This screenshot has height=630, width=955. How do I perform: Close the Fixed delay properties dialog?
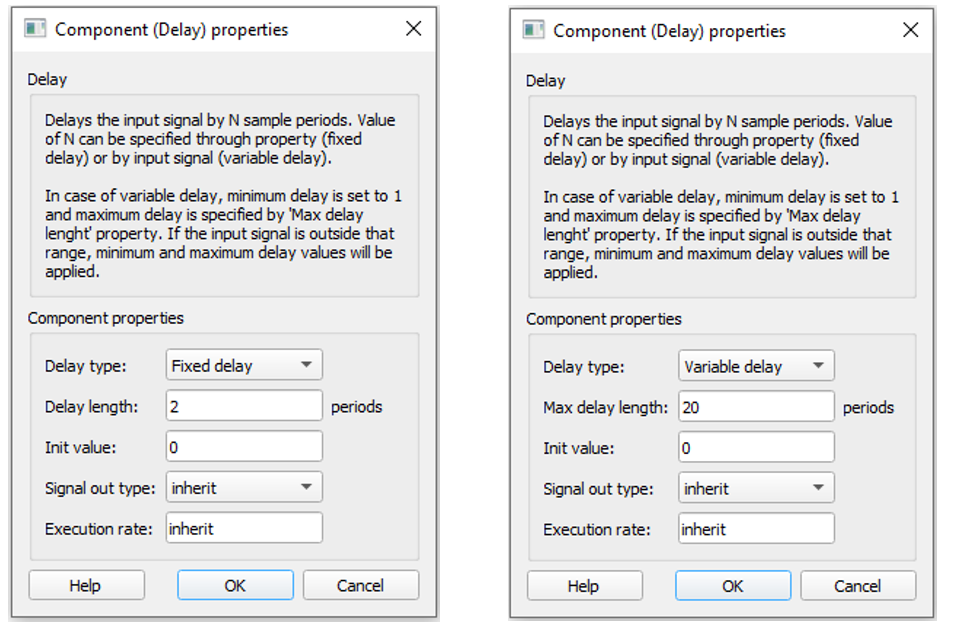413,29
